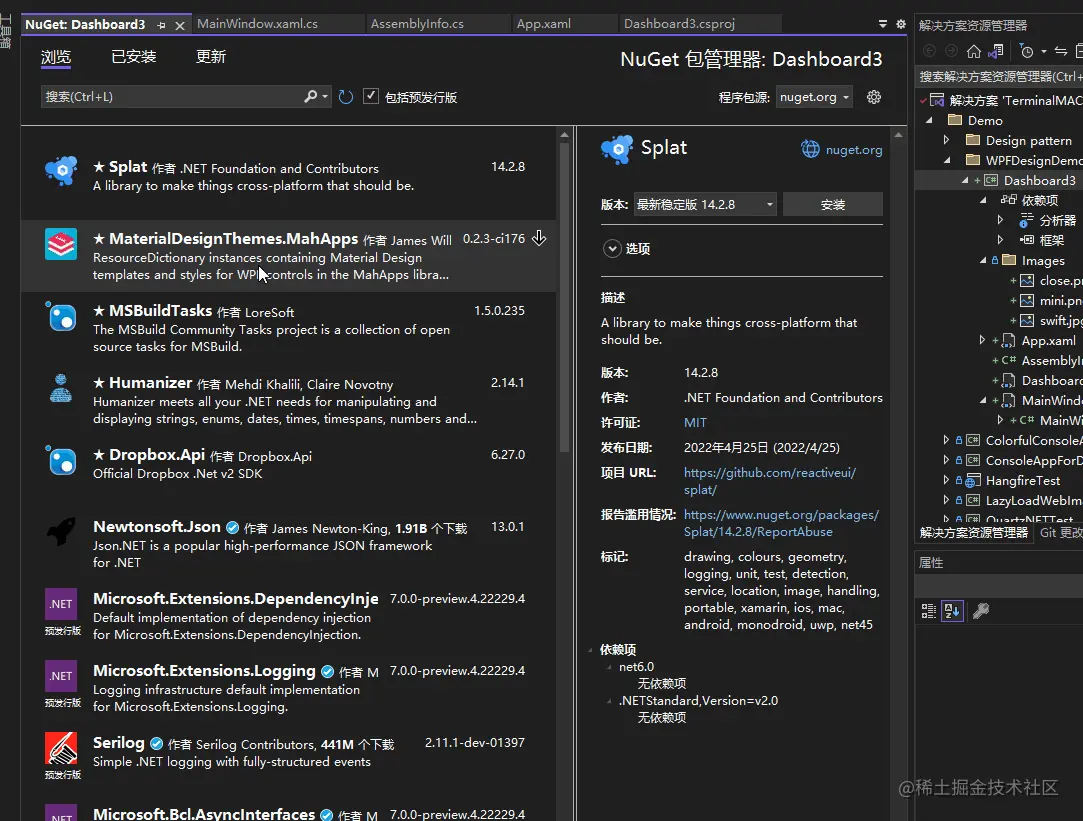The width and height of the screenshot is (1083, 821).
Task: Close the NuGet: Dashboard3 tab
Action: pyautogui.click(x=180, y=26)
